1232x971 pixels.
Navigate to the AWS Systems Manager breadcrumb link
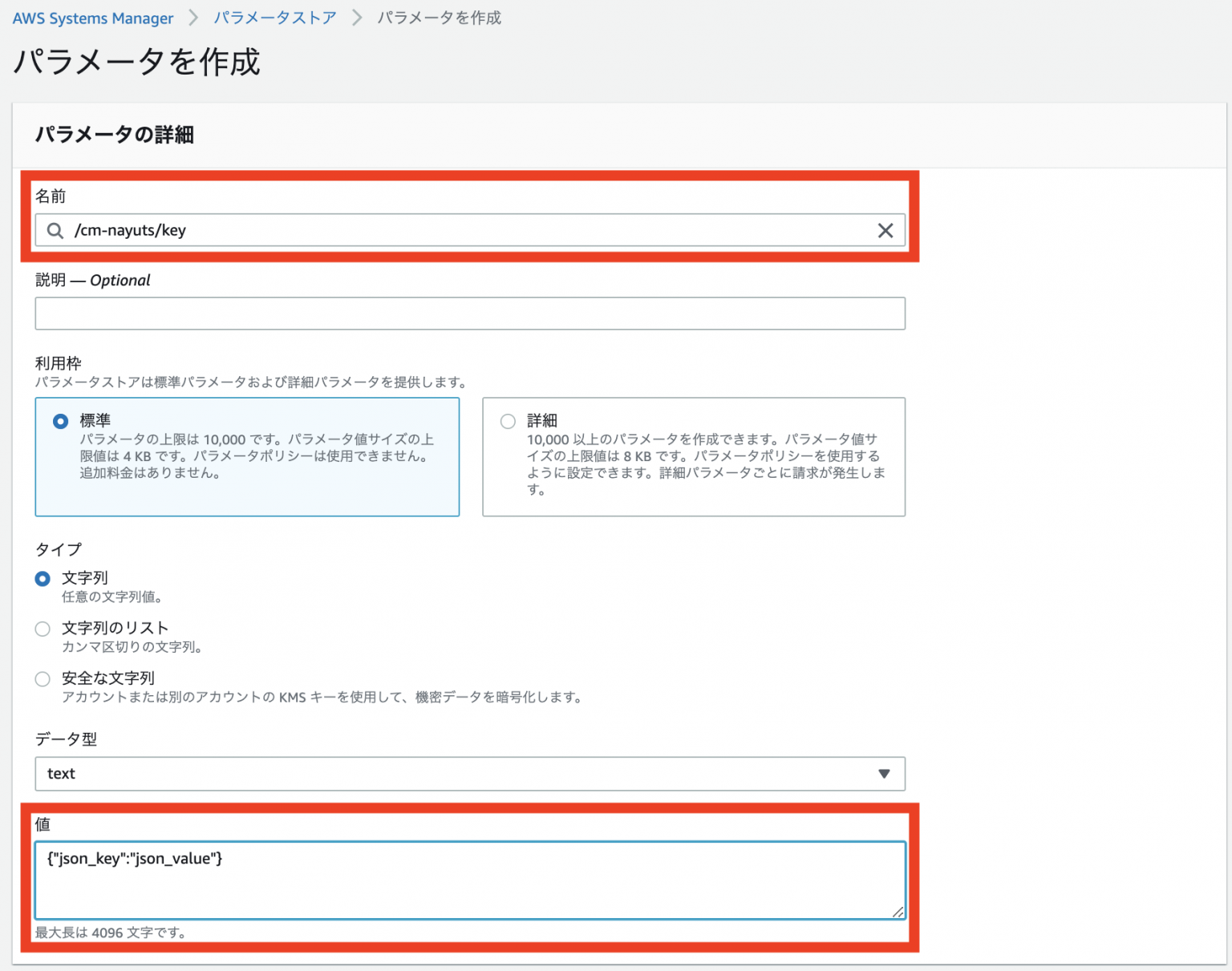(92, 18)
